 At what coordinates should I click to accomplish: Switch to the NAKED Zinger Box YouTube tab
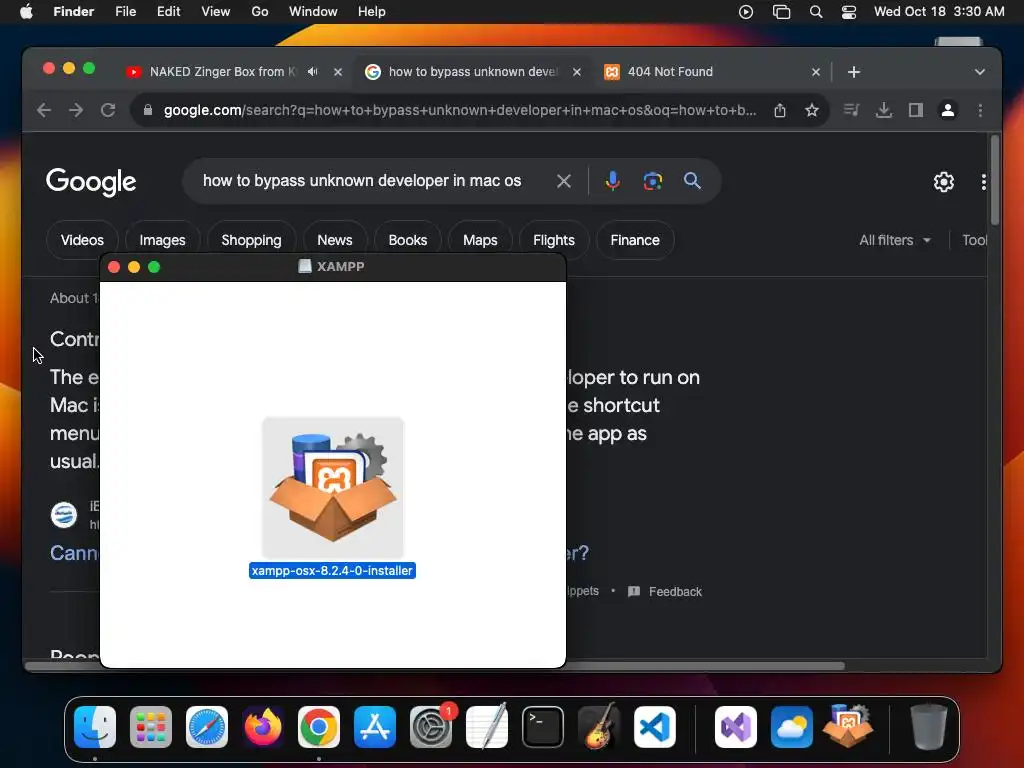pos(222,72)
